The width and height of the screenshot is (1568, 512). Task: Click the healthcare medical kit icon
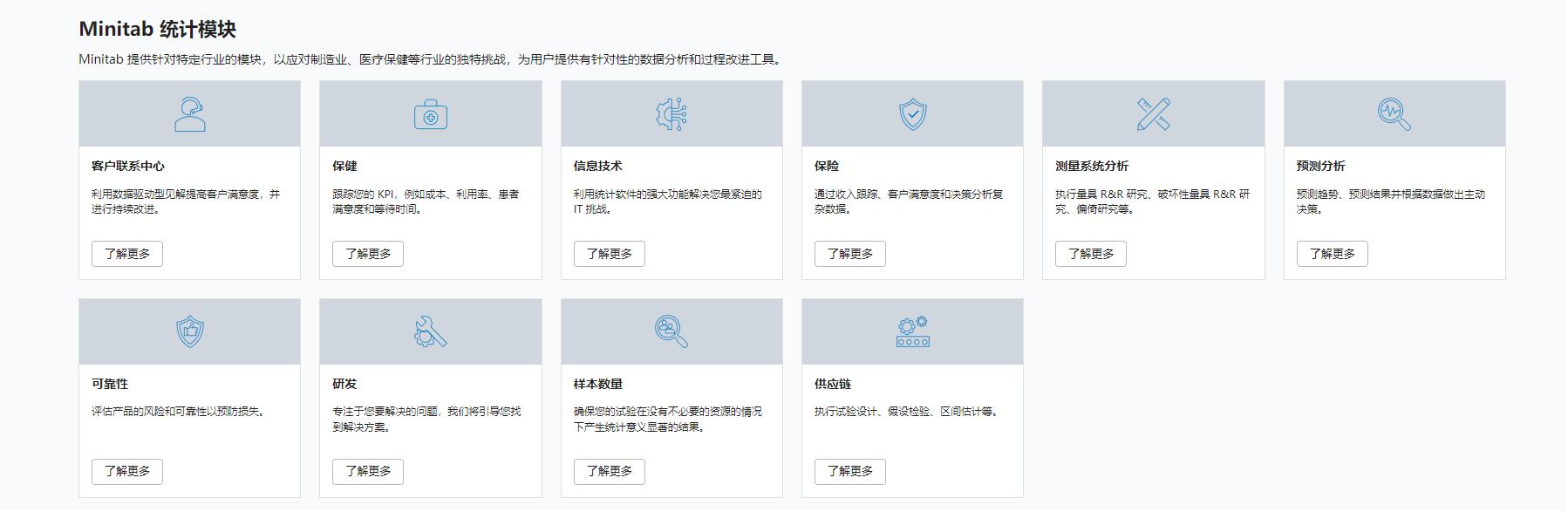[x=431, y=114]
